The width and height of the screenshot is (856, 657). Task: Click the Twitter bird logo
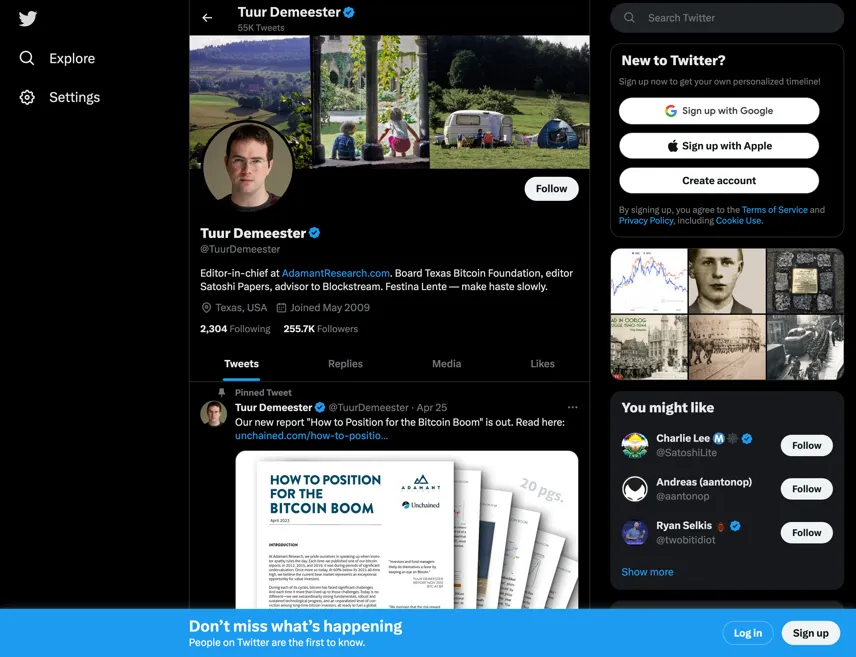pyautogui.click(x=28, y=19)
